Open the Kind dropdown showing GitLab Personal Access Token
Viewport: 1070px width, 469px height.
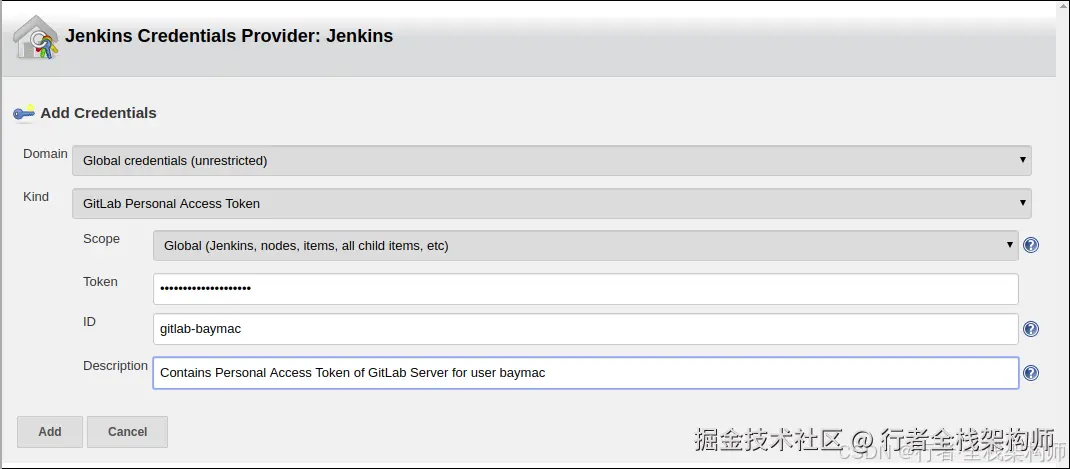[551, 203]
